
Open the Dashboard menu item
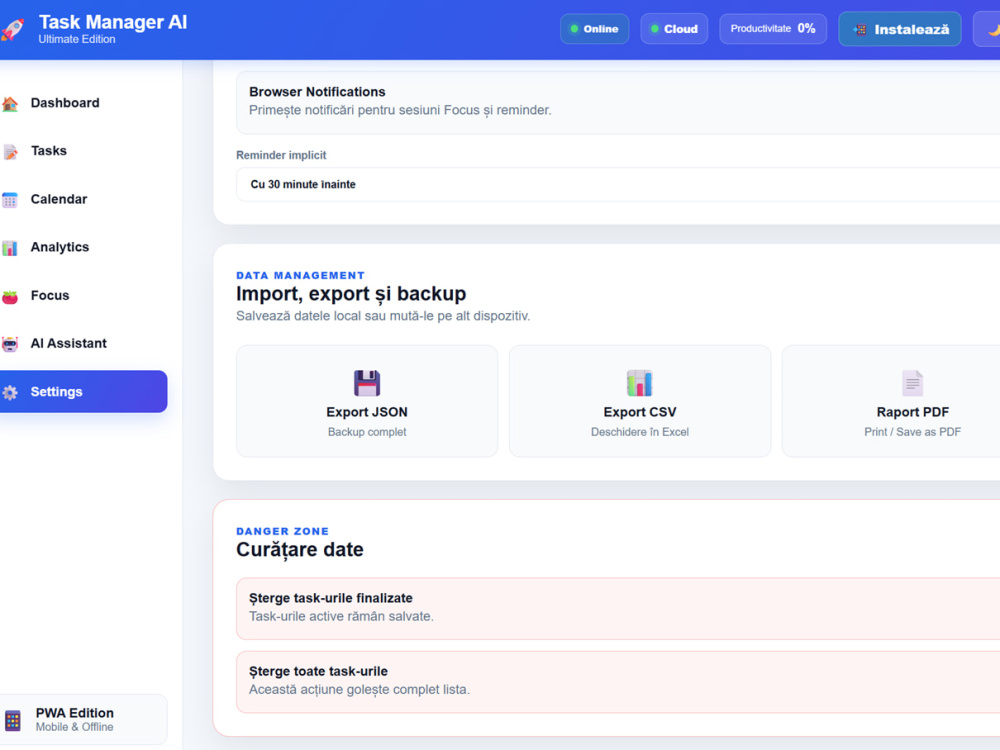(84, 103)
